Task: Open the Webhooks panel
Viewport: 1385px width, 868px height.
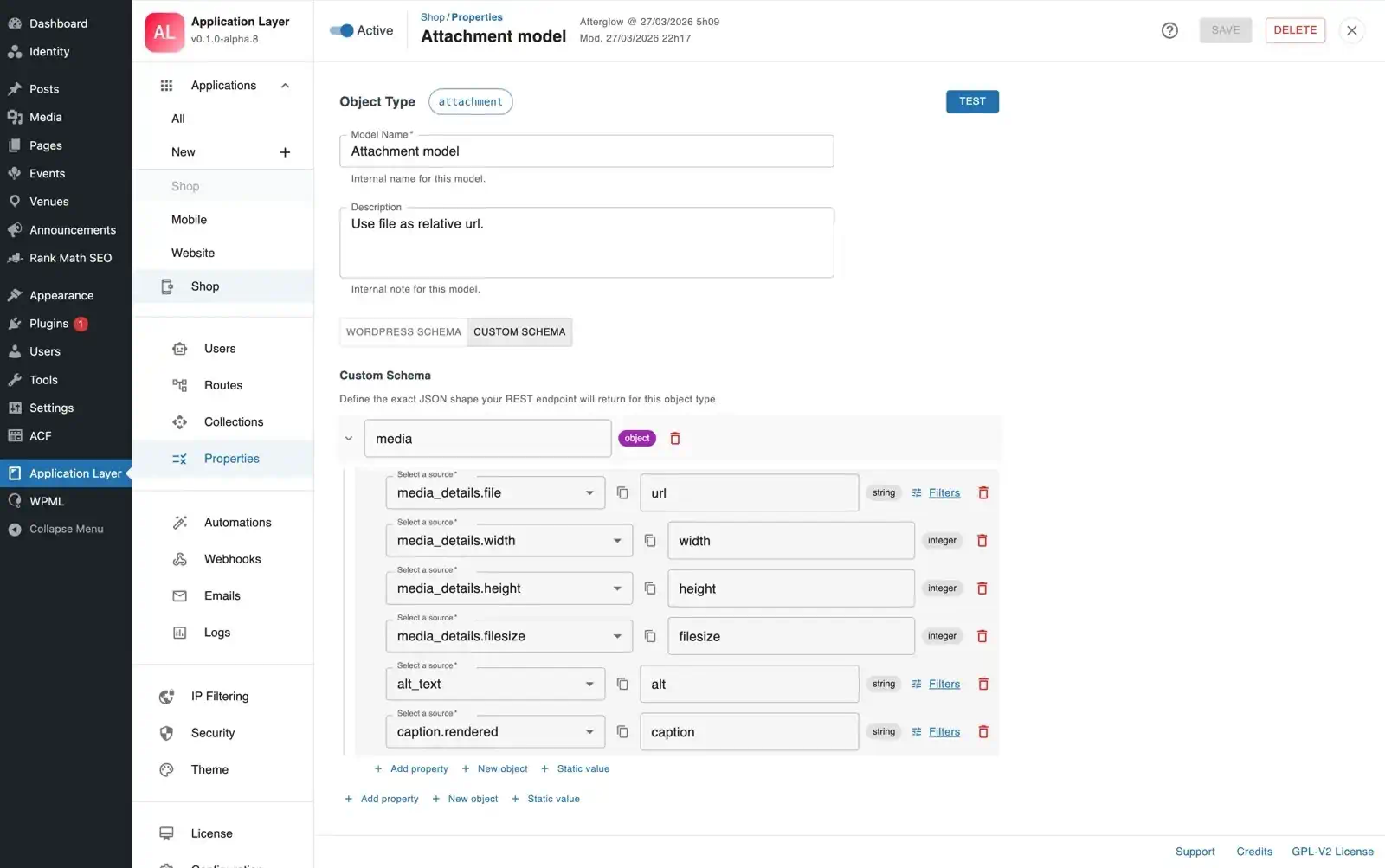Action: [x=231, y=558]
